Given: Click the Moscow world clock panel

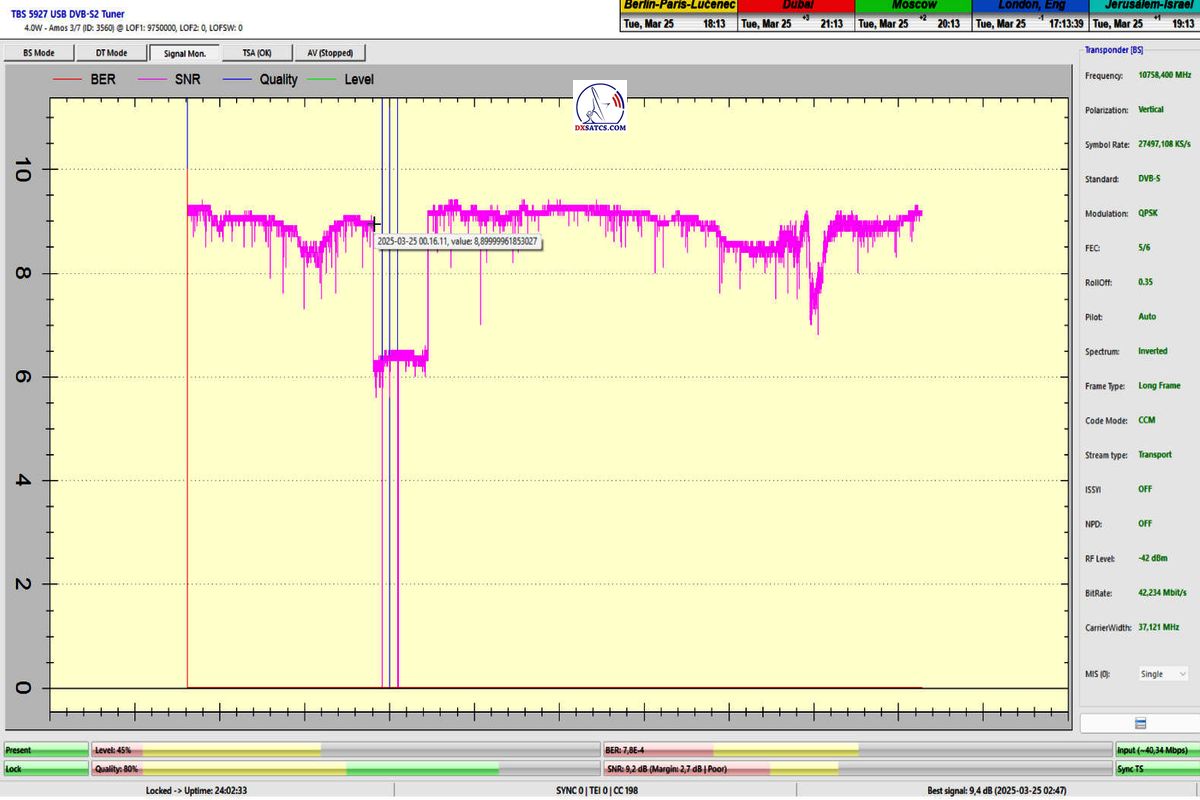Looking at the screenshot, I should pyautogui.click(x=913, y=16).
